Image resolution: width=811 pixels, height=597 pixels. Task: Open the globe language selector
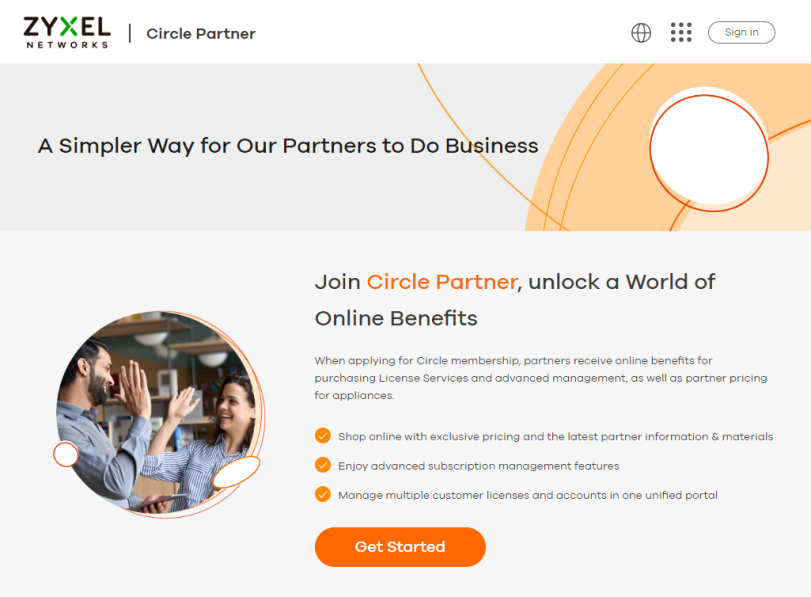[x=641, y=33]
